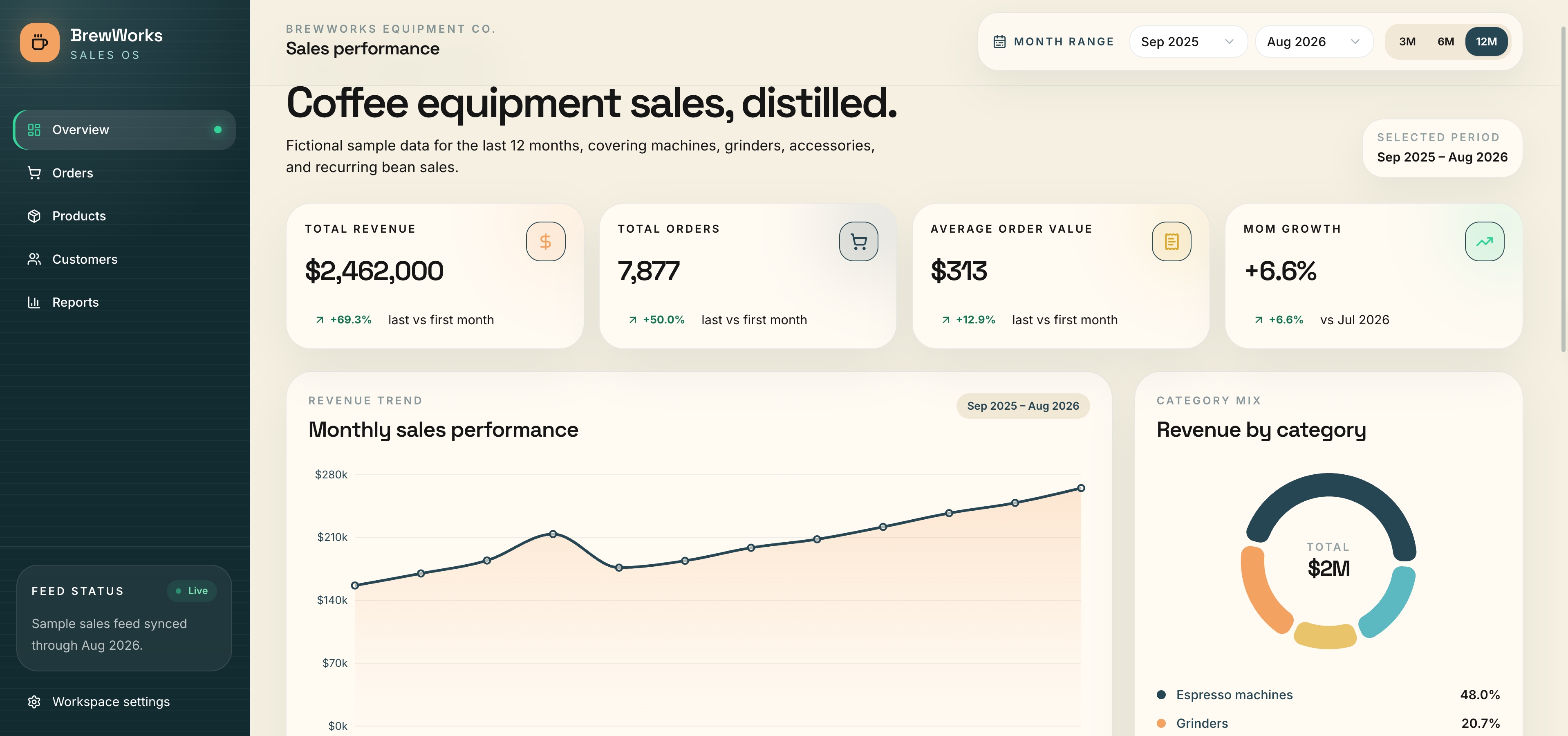Viewport: 1568px width, 736px height.
Task: Navigate to Products
Action: pos(124,216)
